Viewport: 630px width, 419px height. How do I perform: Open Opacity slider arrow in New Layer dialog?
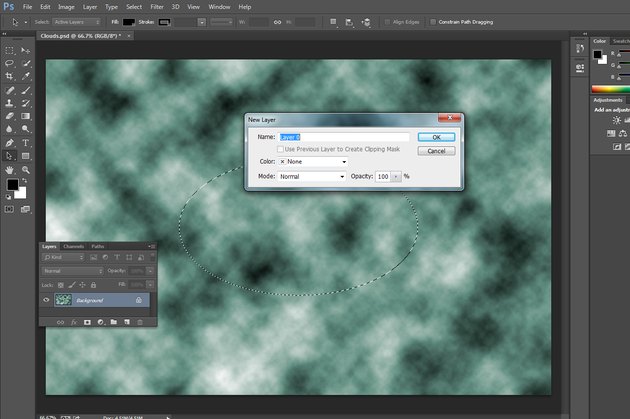click(396, 176)
